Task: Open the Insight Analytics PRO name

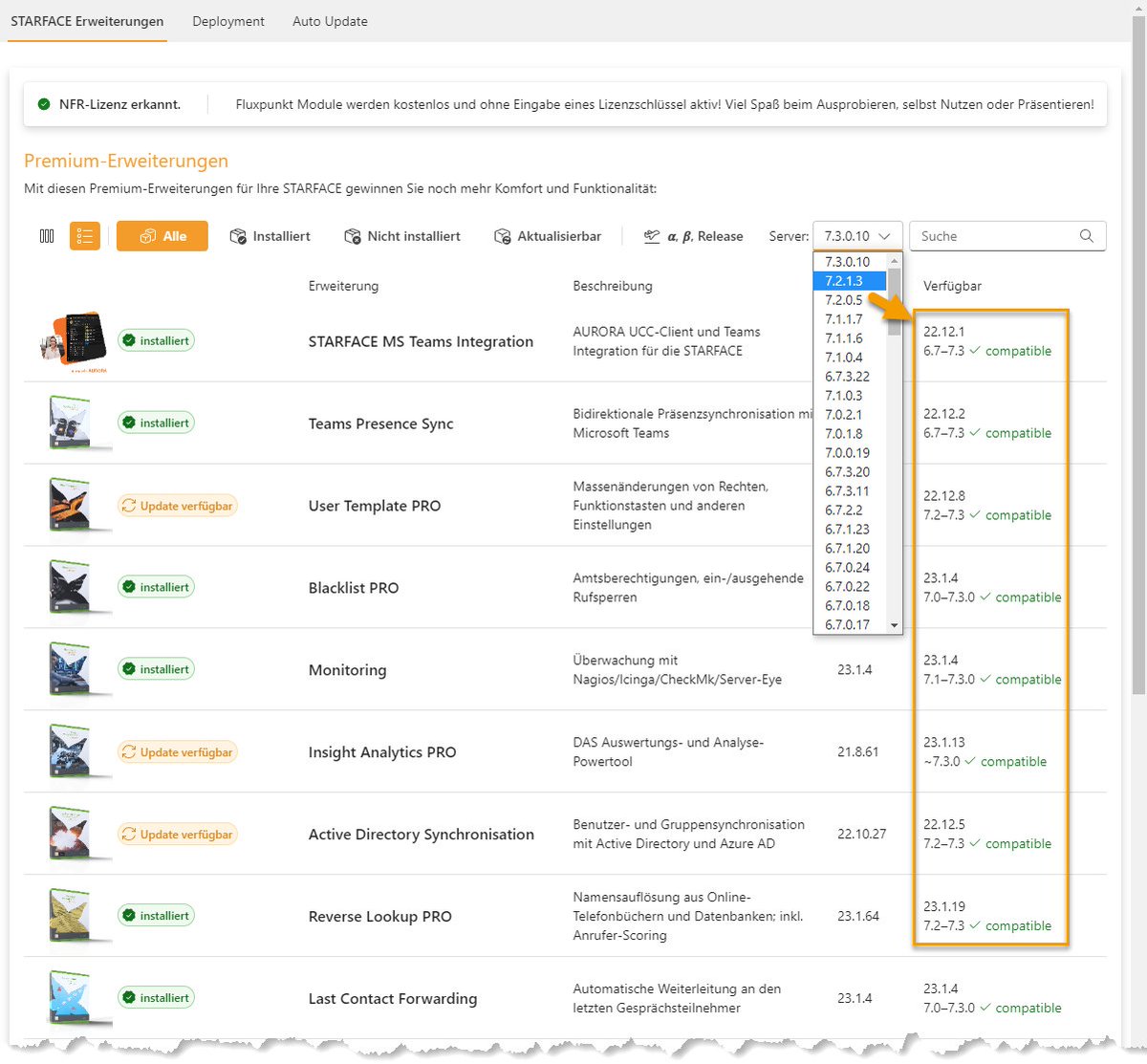Action: point(382,752)
